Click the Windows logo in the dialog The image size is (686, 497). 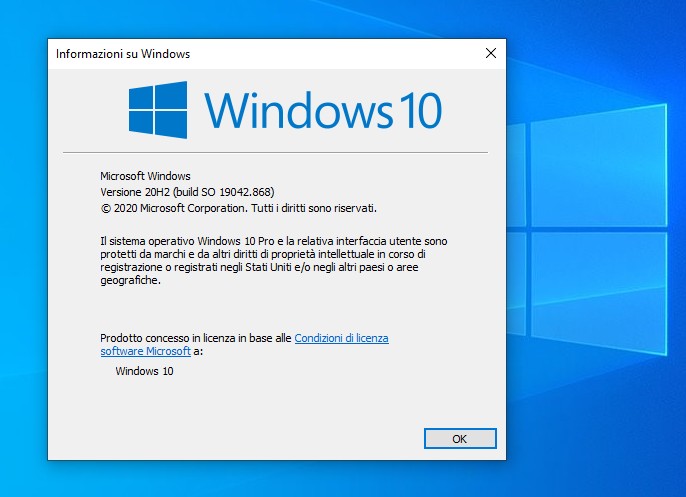pos(158,110)
